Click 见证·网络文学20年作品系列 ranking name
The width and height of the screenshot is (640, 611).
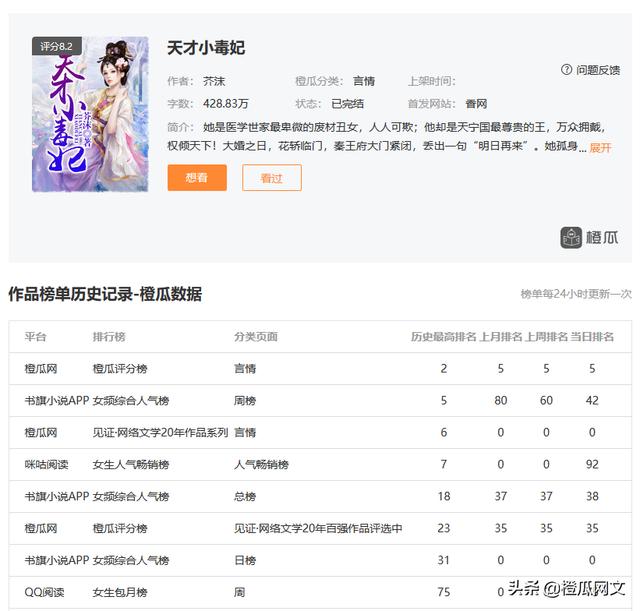click(160, 432)
